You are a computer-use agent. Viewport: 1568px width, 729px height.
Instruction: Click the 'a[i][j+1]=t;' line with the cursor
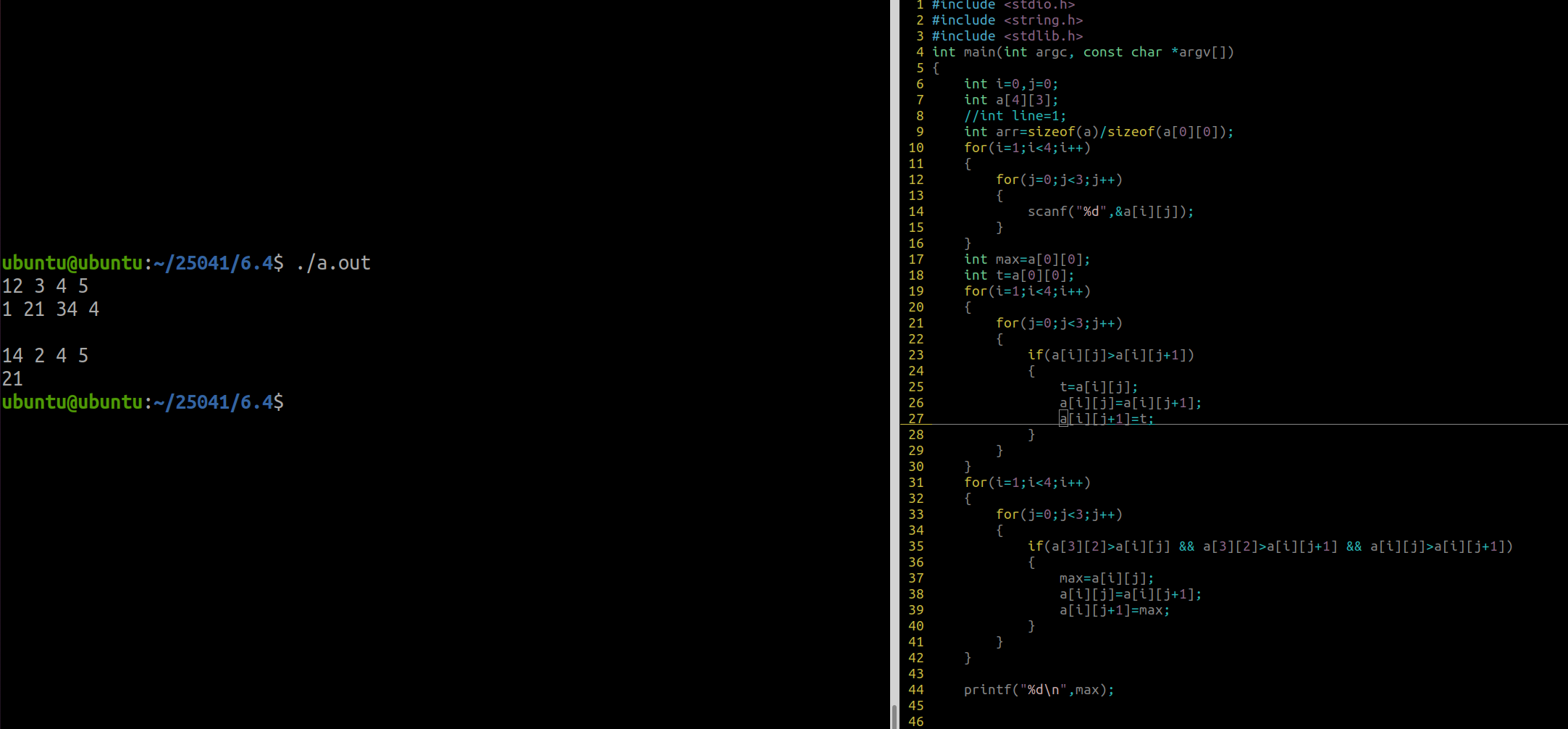click(1107, 419)
